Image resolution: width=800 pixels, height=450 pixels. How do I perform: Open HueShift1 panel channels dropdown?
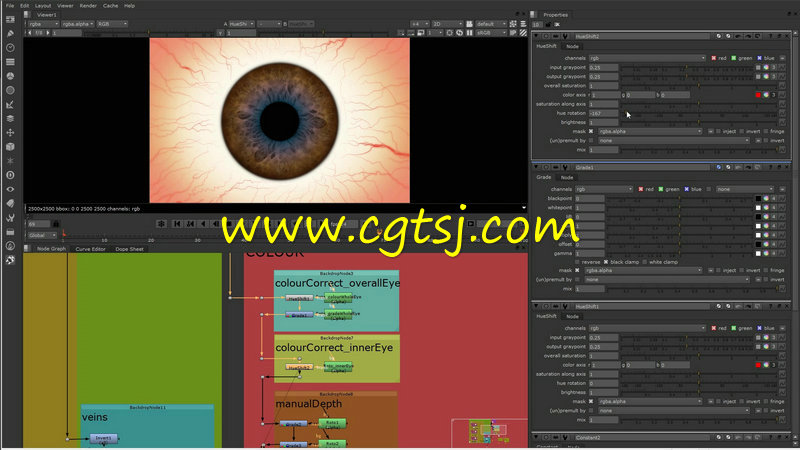tap(647, 329)
